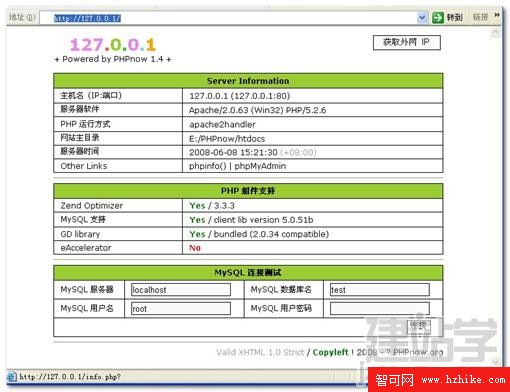Open the Copyleft footer link
Image resolution: width=510 pixels, height=392 pixels.
point(330,352)
